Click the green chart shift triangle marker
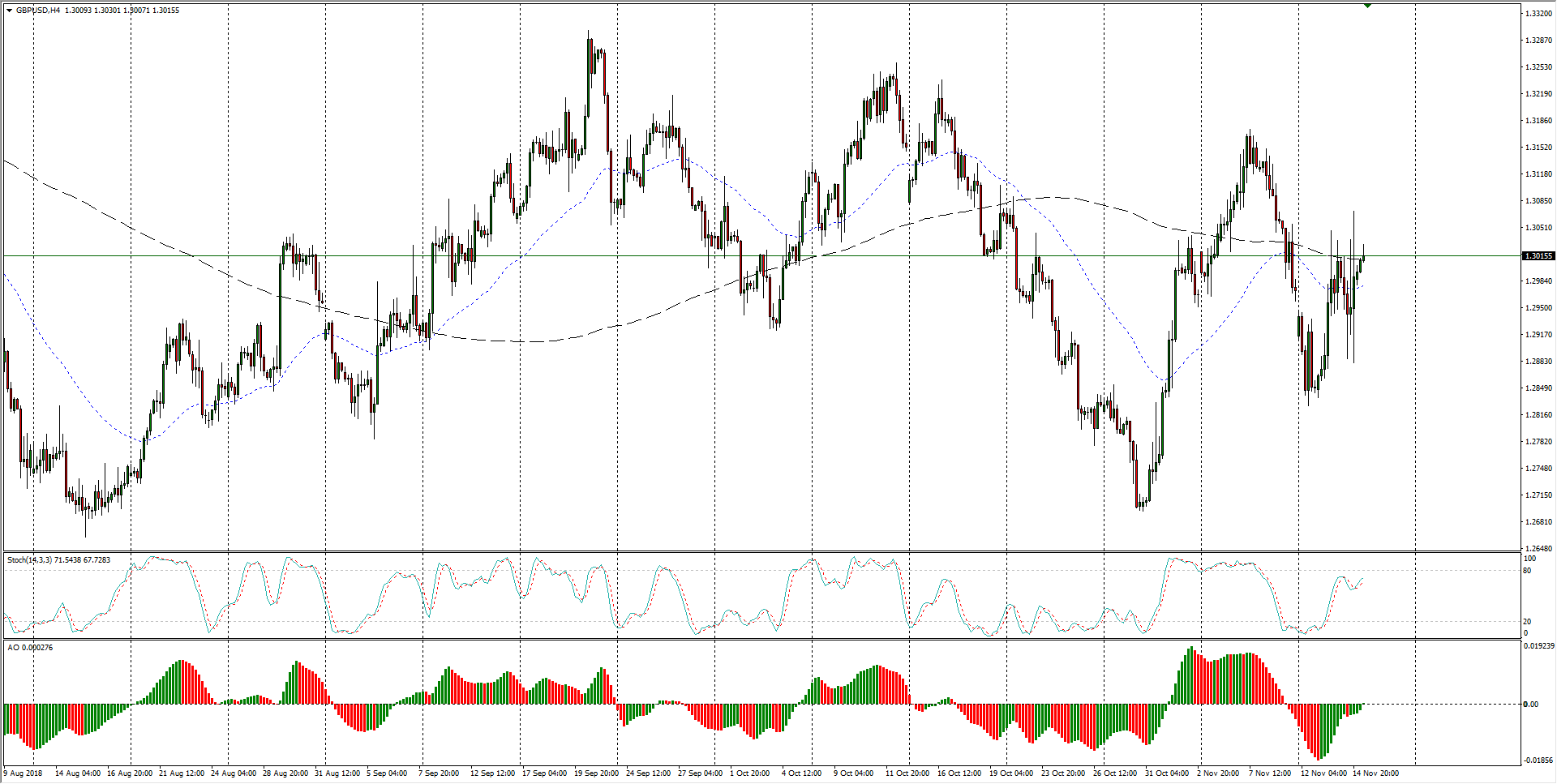The width and height of the screenshot is (1557, 784). (1367, 6)
